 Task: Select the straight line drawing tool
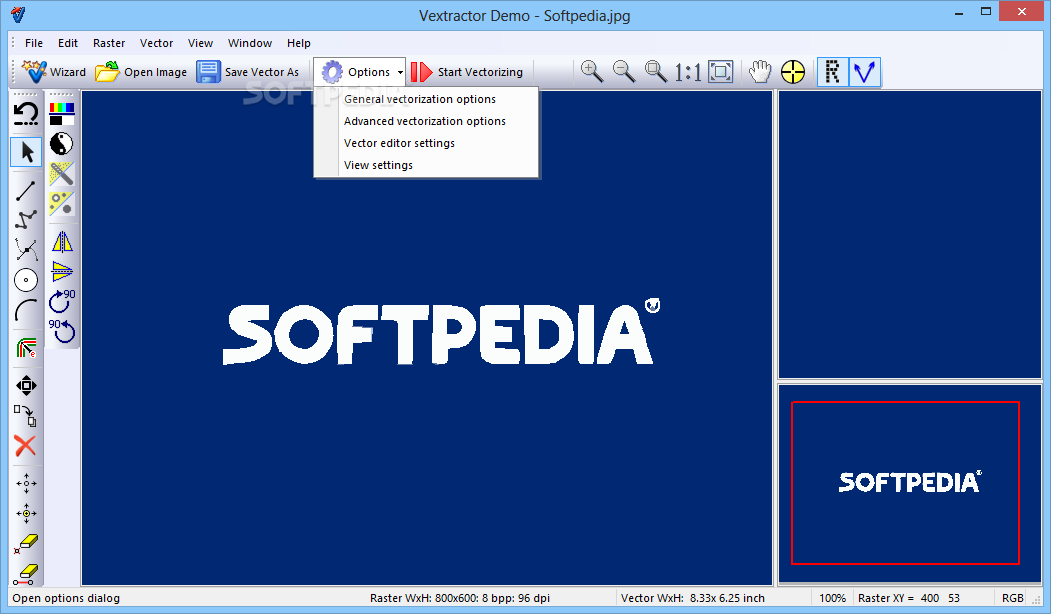click(x=25, y=191)
